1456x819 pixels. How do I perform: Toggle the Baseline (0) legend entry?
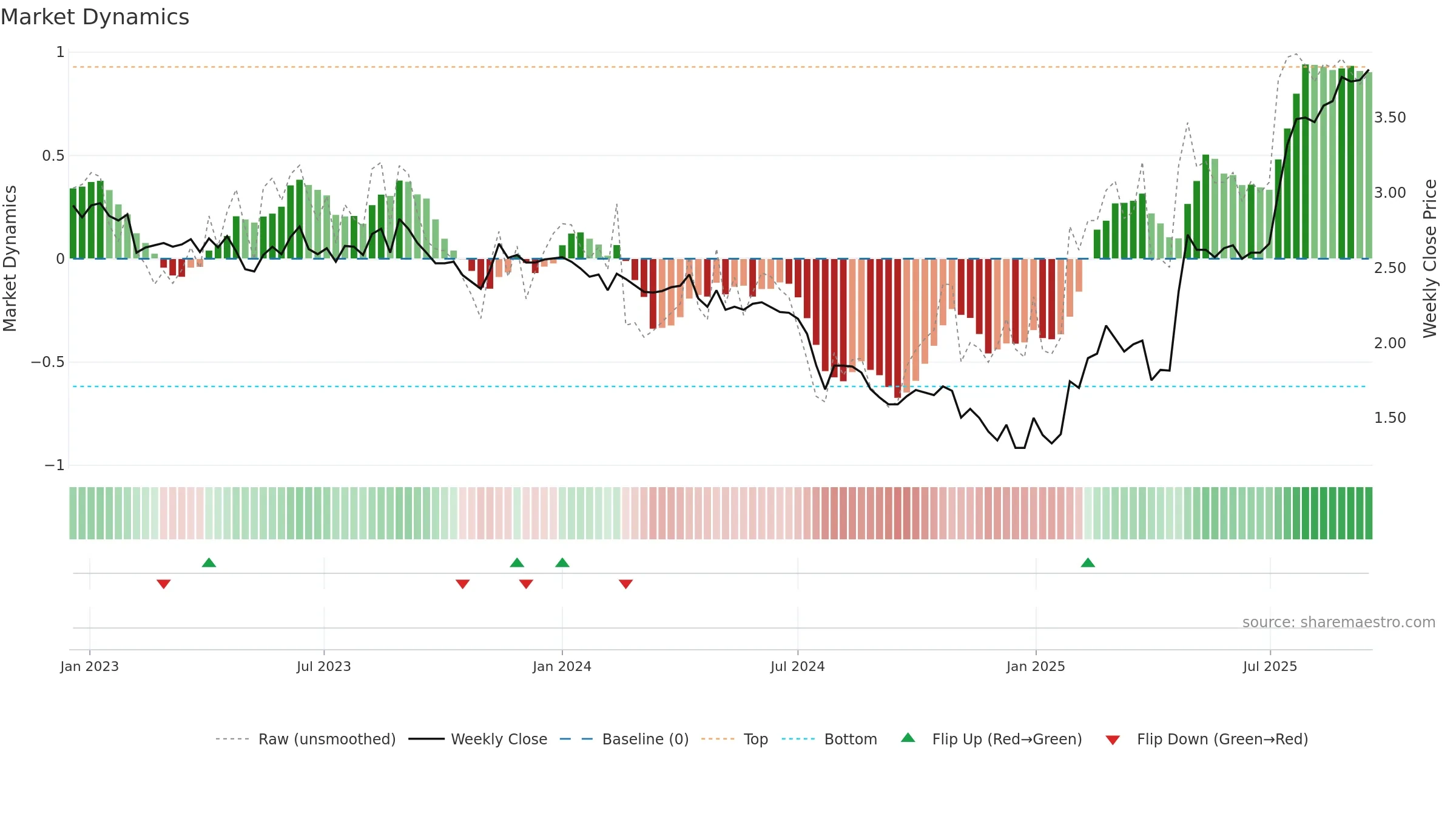click(624, 739)
